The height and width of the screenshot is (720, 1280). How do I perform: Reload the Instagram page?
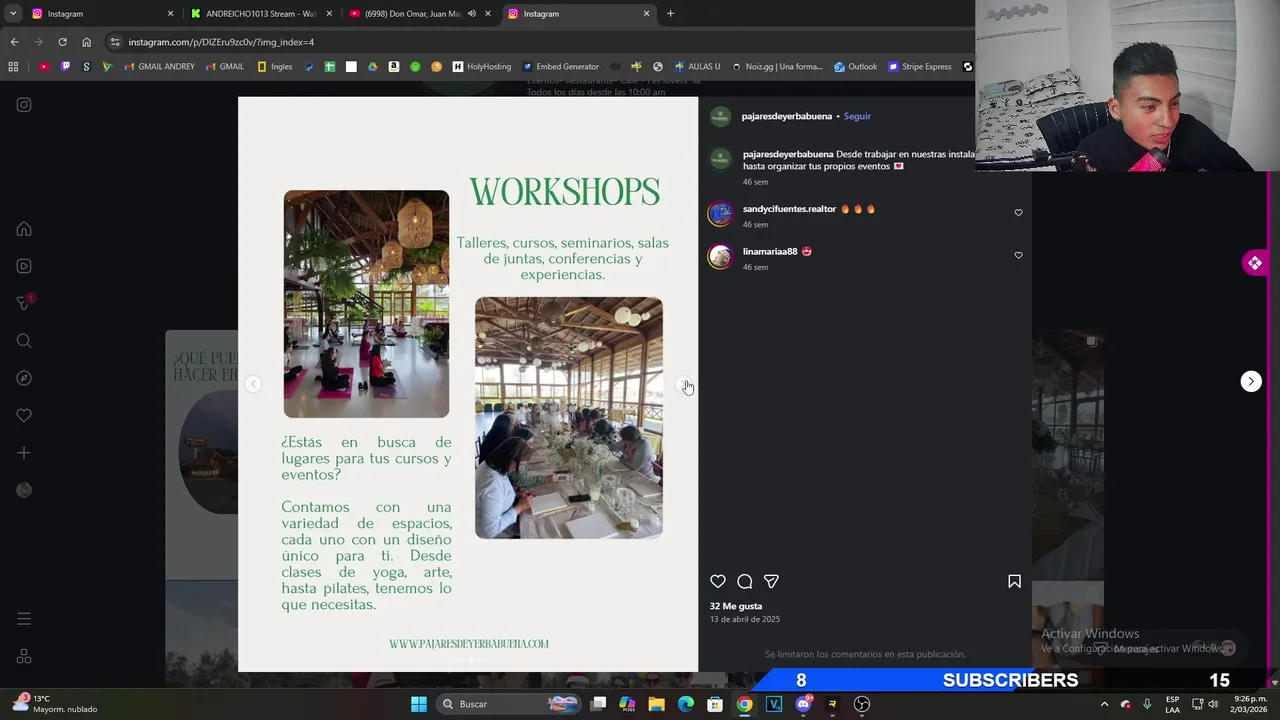point(62,42)
